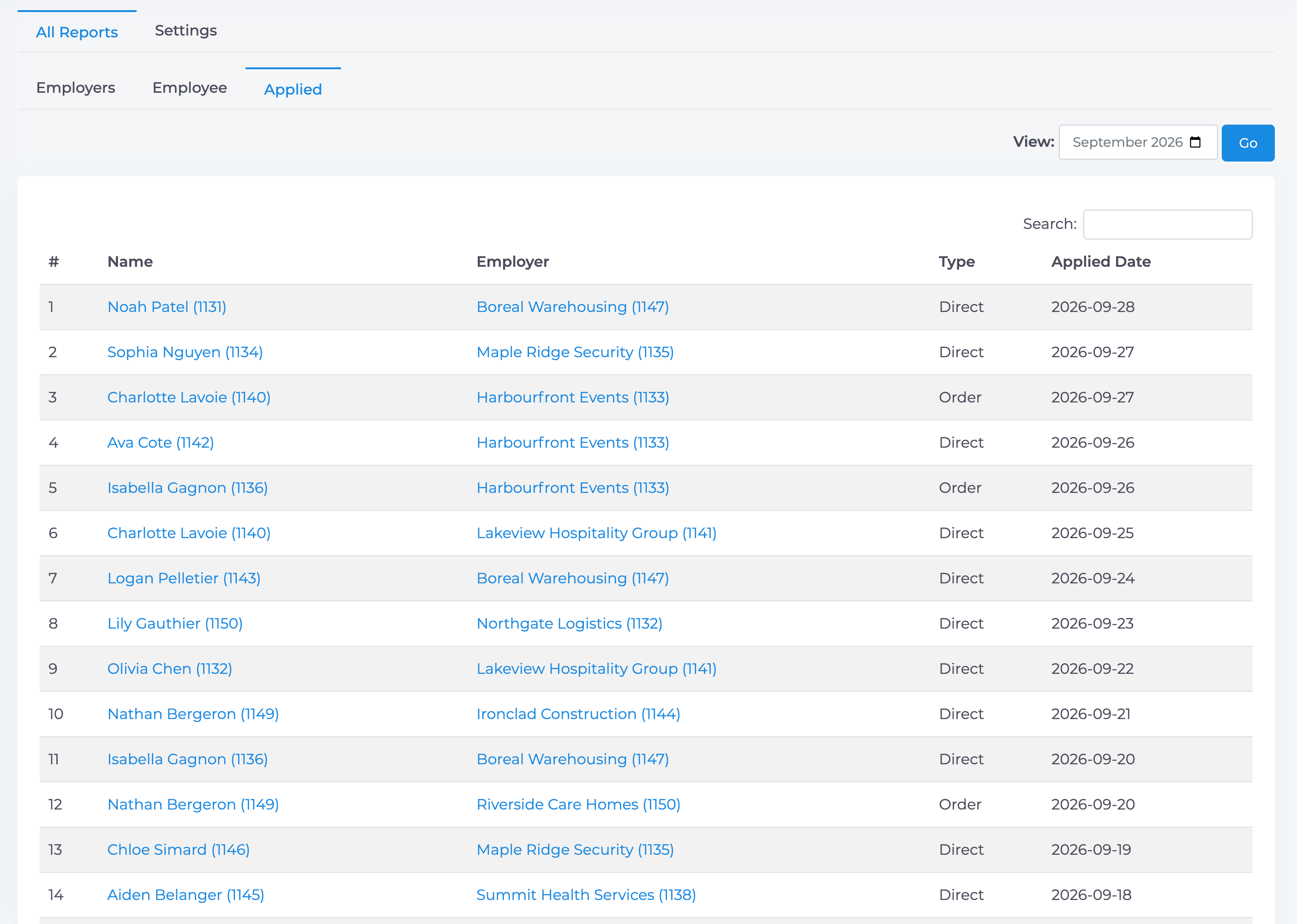Image resolution: width=1297 pixels, height=924 pixels.
Task: Open the calendar picker icon in month field
Action: pyautogui.click(x=1195, y=142)
